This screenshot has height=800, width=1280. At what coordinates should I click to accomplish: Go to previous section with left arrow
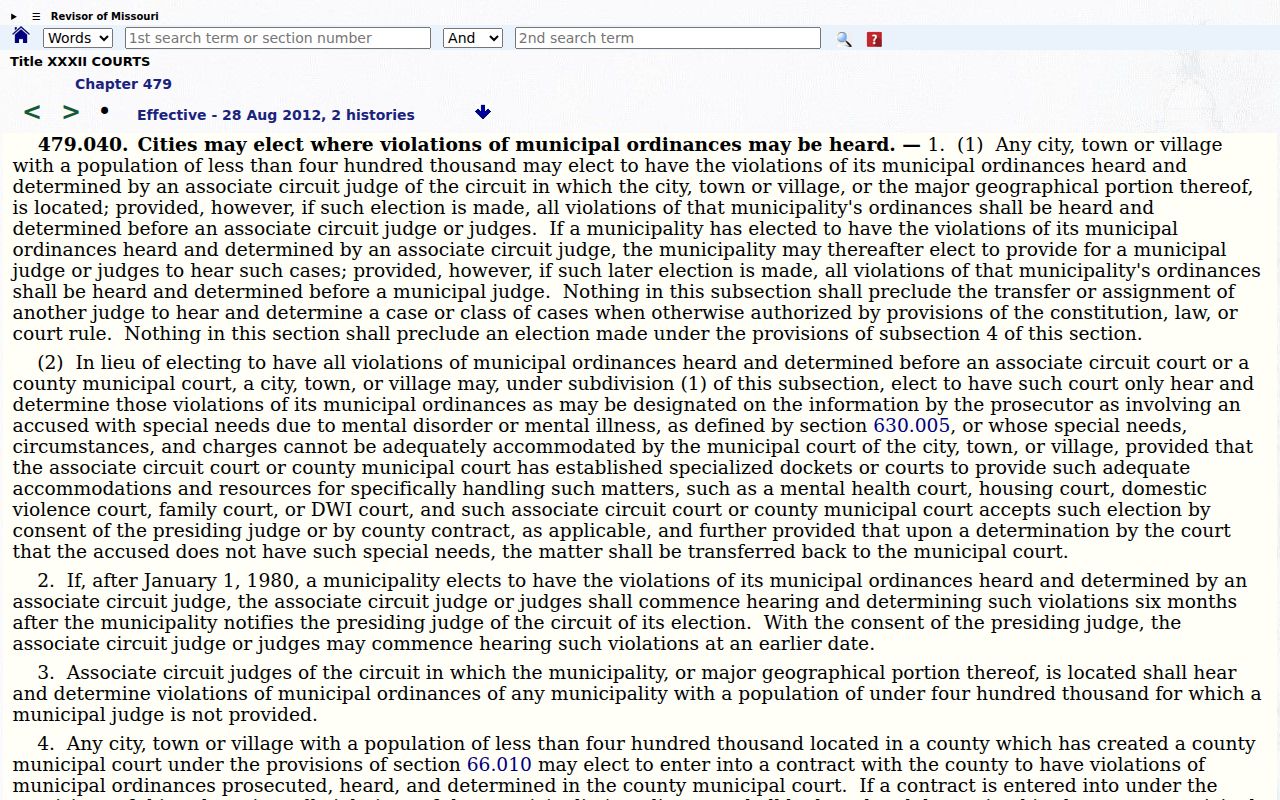[32, 112]
